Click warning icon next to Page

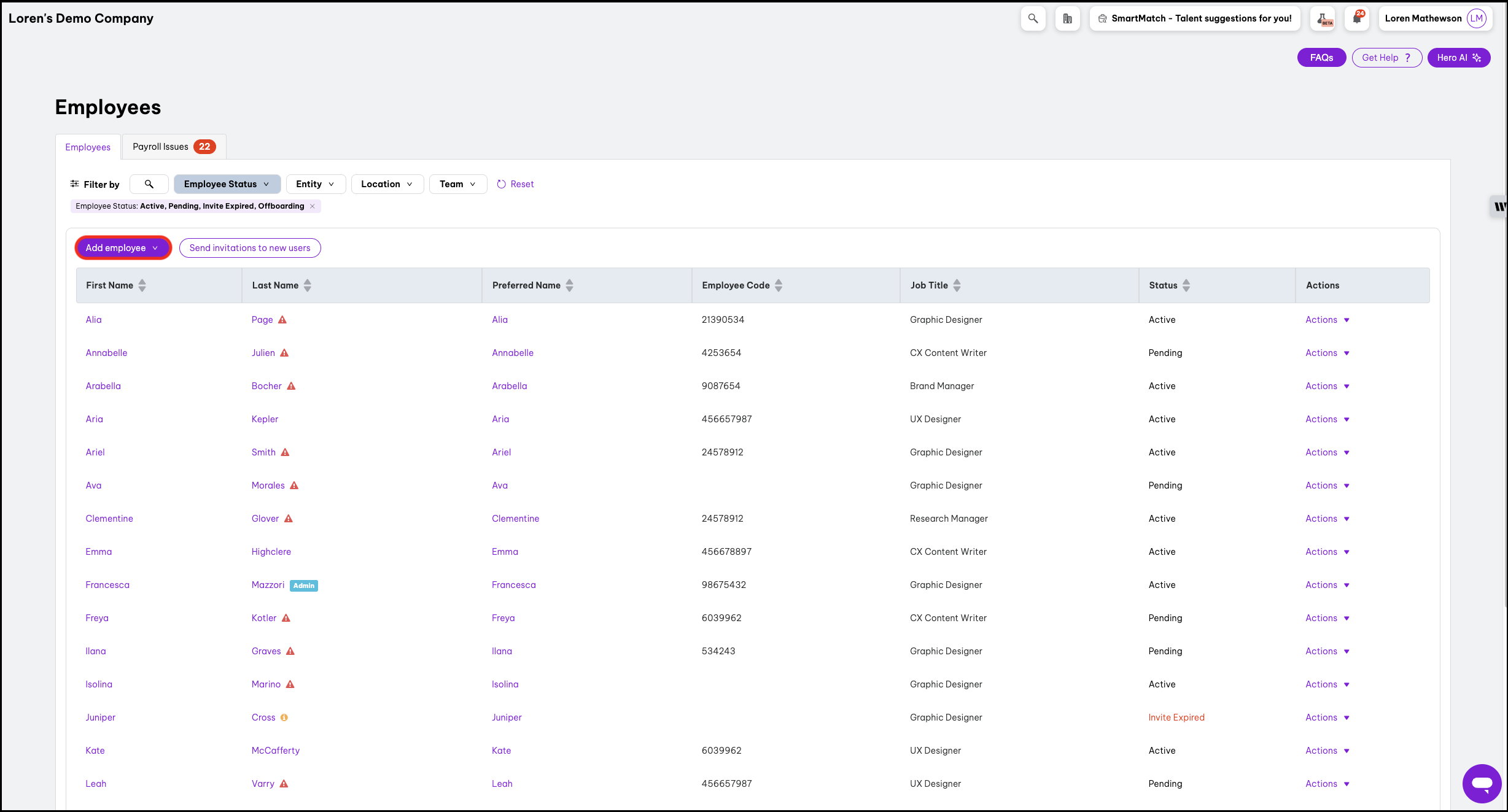(282, 320)
